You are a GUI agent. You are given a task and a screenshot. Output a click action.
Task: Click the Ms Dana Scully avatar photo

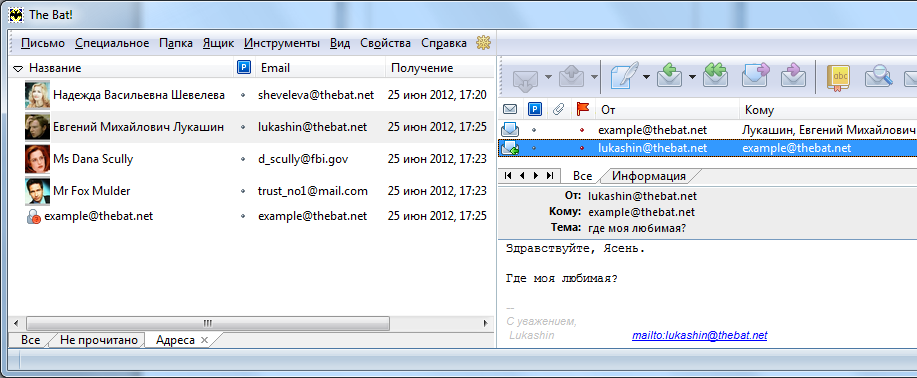coord(37,159)
